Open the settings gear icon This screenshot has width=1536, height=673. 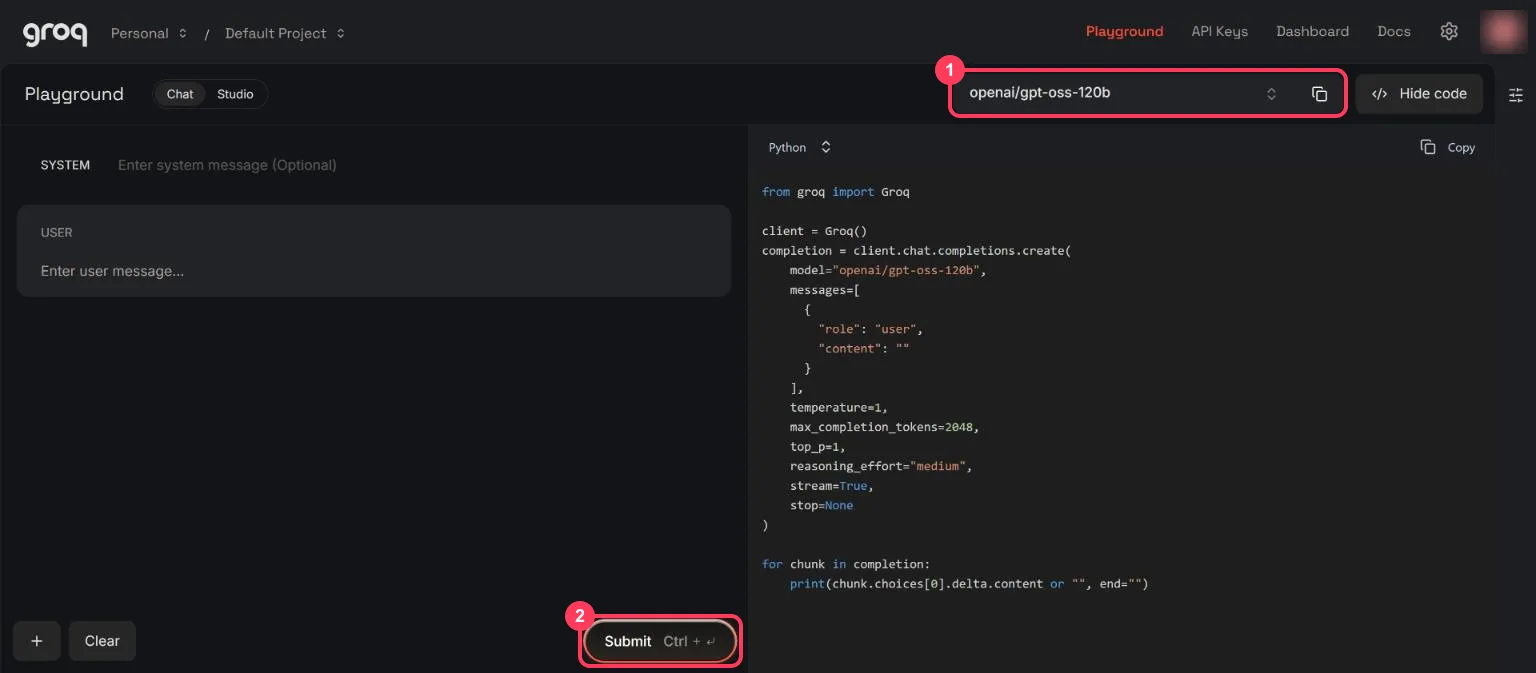pyautogui.click(x=1449, y=31)
